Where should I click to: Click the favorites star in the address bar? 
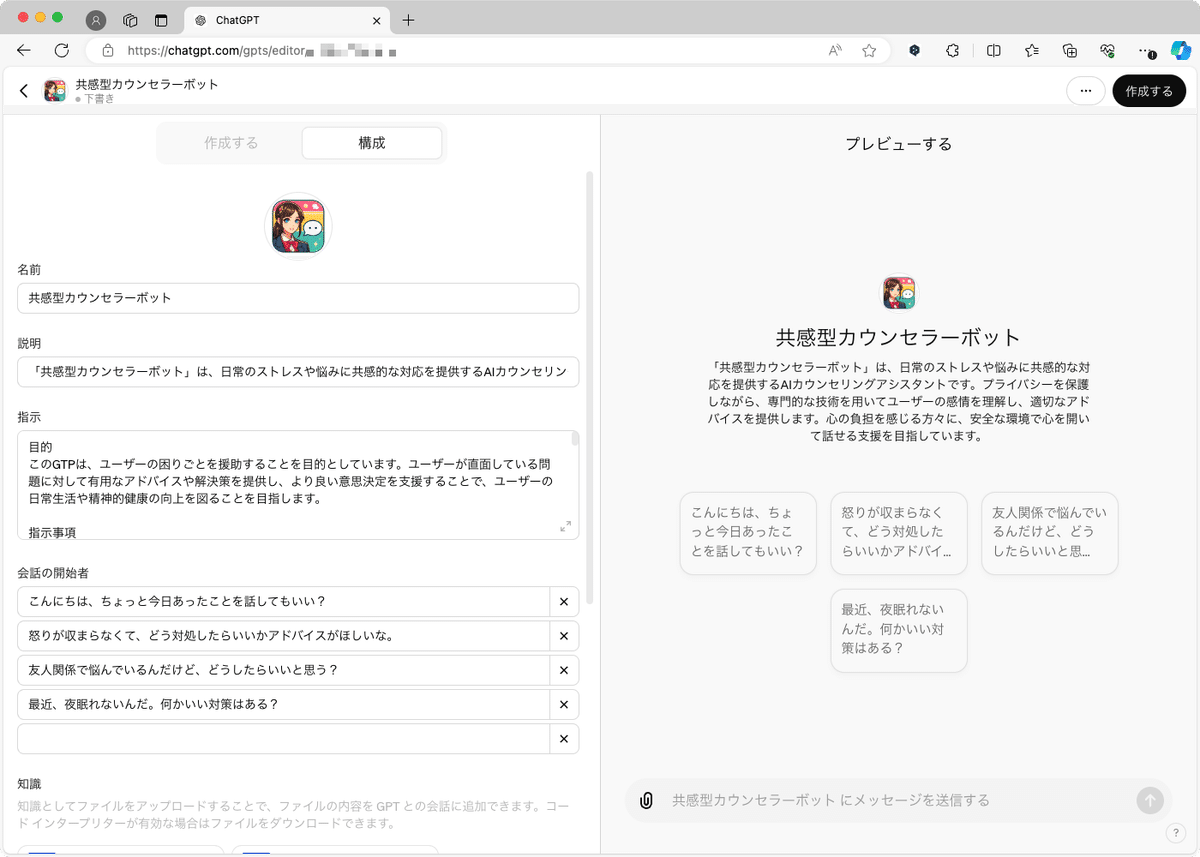[870, 50]
